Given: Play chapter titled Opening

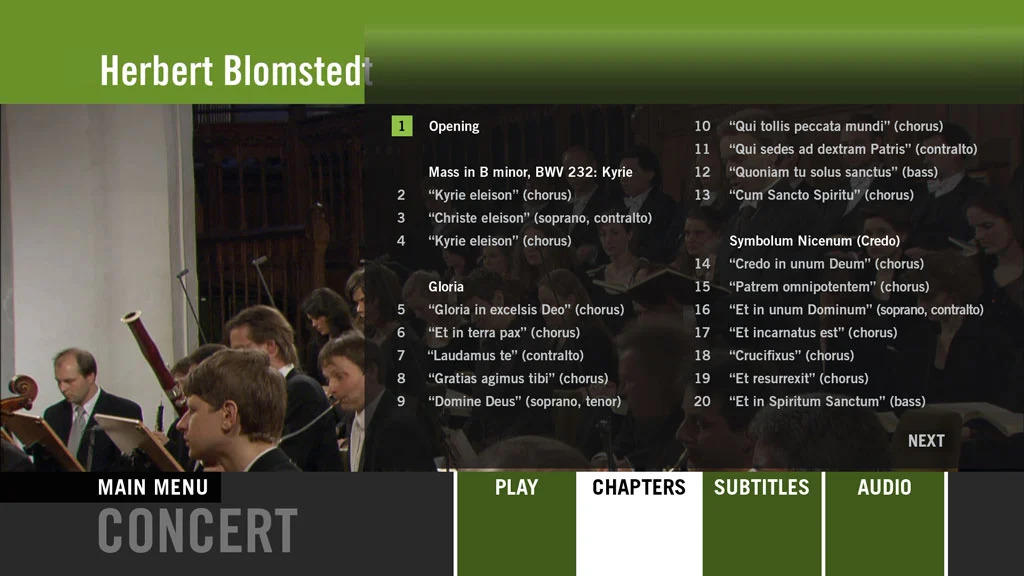Looking at the screenshot, I should [454, 127].
